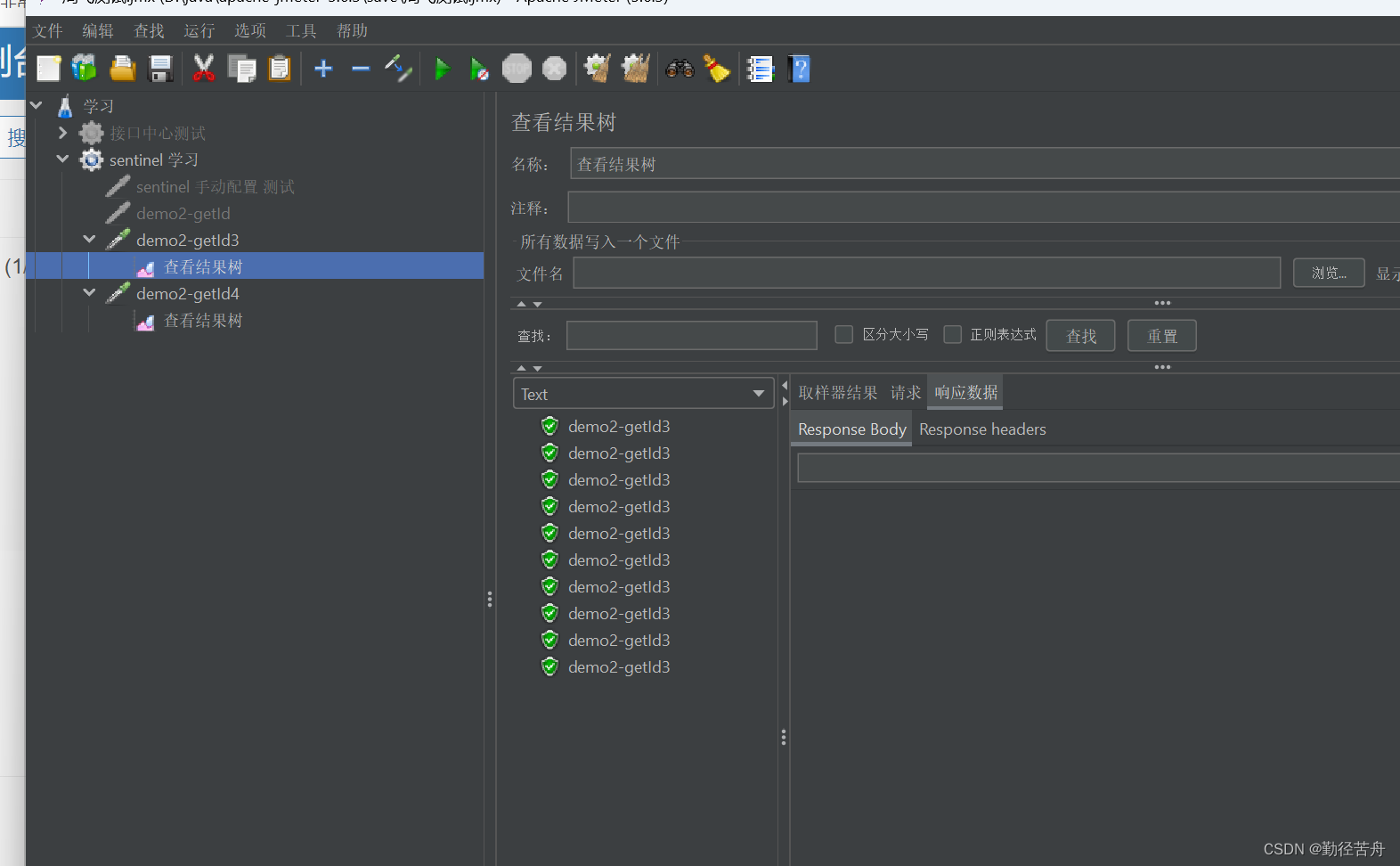Click the Open file icon
The image size is (1400, 866).
pos(123,69)
